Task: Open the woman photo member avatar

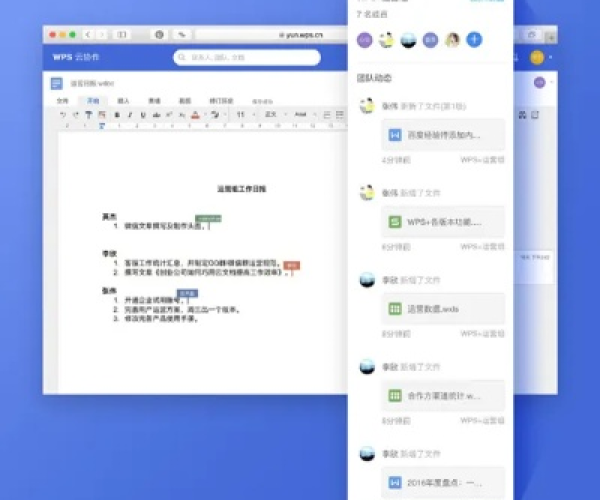Action: point(452,40)
